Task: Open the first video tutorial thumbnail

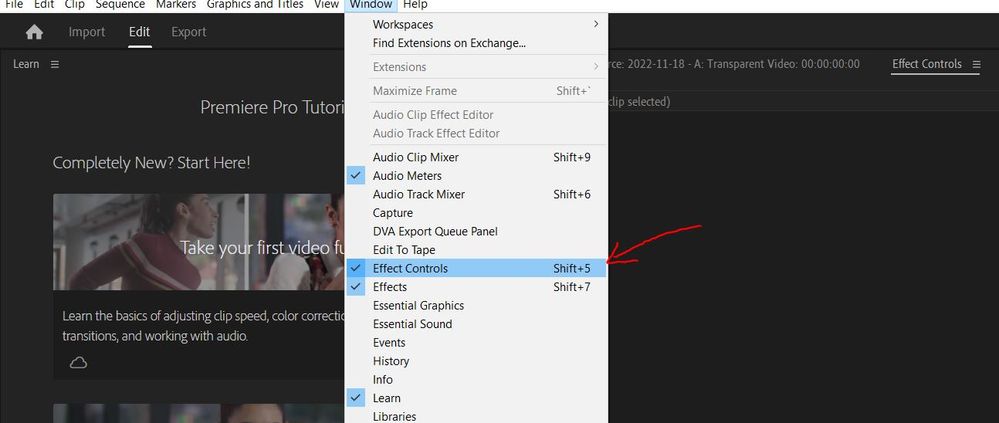Action: 199,242
